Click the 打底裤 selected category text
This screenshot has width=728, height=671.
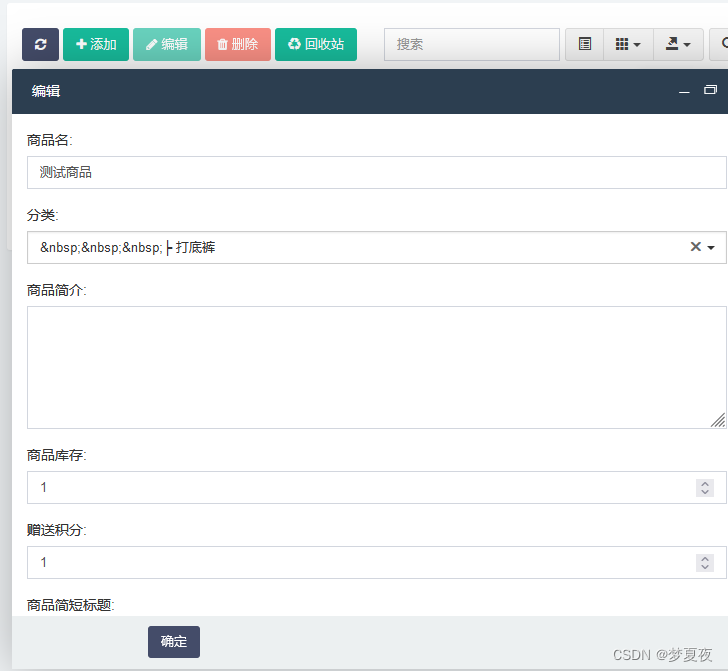195,248
